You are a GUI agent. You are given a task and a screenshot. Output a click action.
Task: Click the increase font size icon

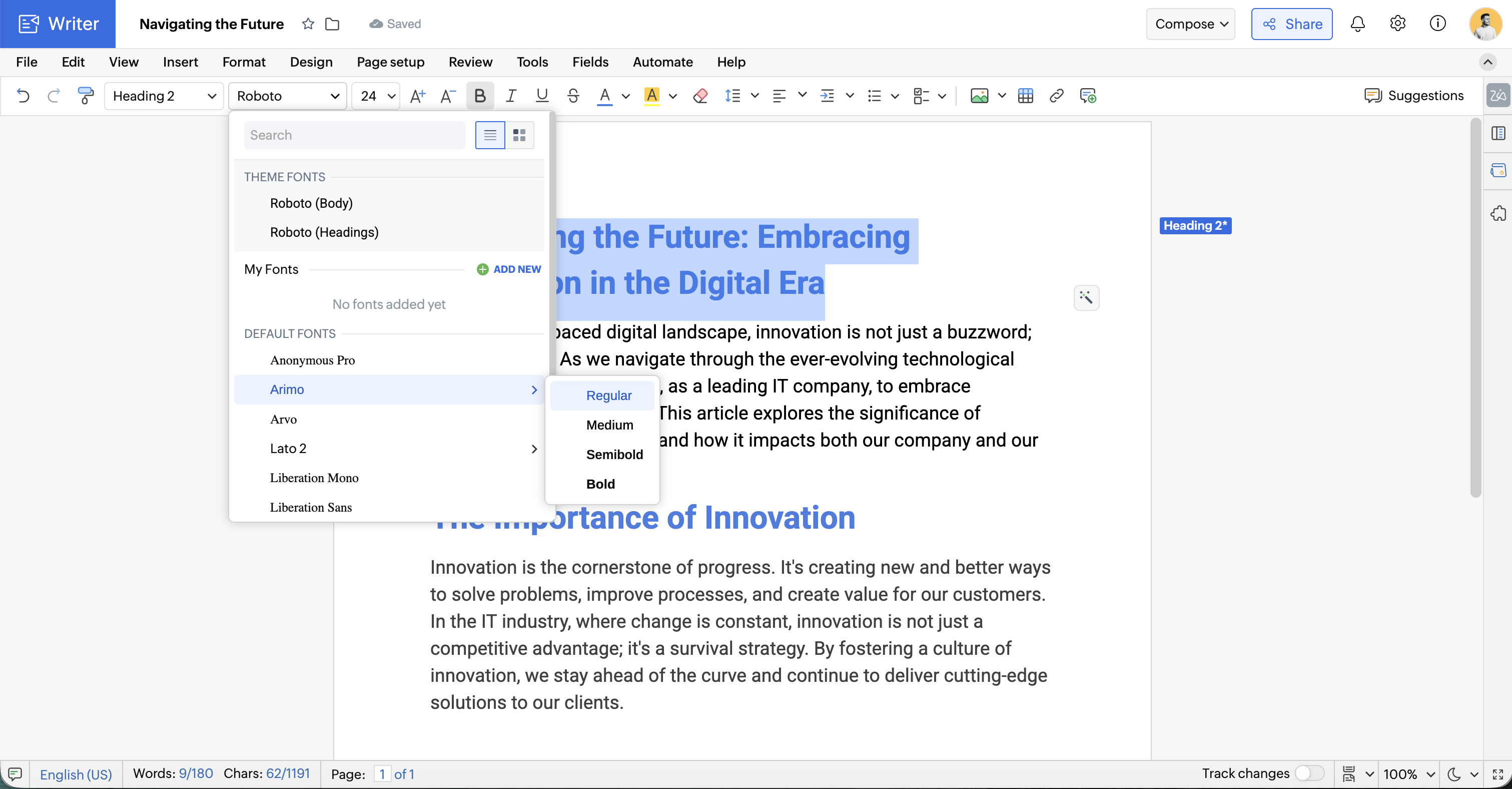[x=417, y=95]
